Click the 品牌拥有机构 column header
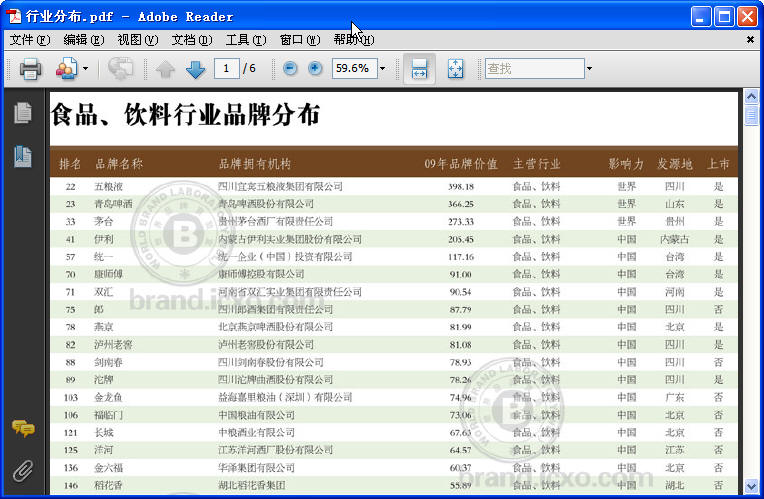Viewport: 764px width, 499px height. (x=255, y=164)
